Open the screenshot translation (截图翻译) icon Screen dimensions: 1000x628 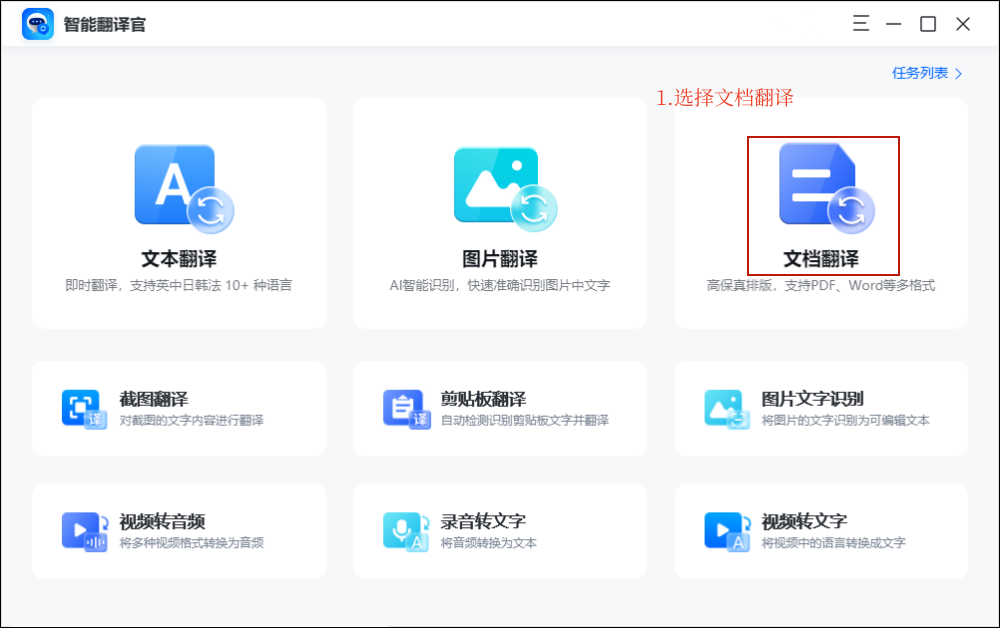[x=84, y=408]
